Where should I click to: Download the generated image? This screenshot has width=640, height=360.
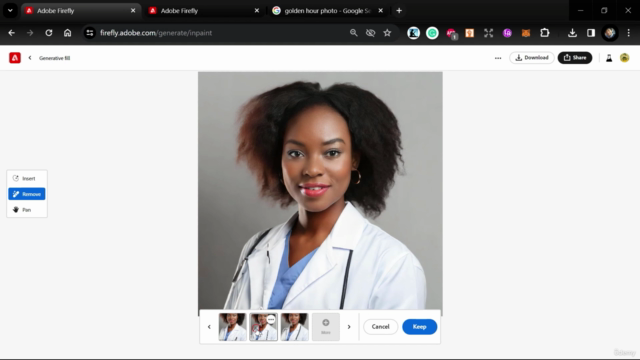(x=532, y=58)
